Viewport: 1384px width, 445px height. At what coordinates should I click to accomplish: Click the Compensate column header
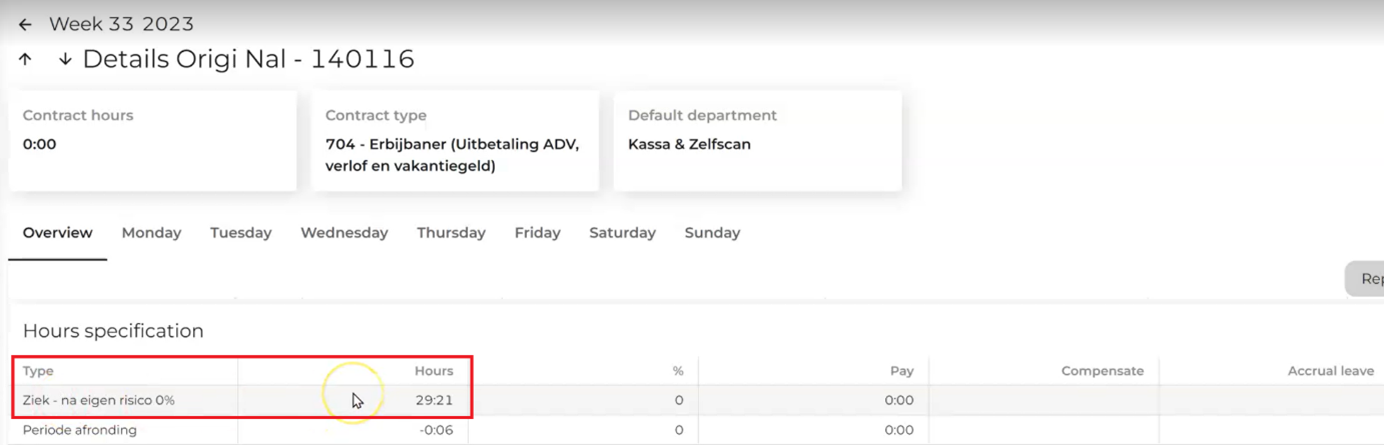[x=1102, y=371]
